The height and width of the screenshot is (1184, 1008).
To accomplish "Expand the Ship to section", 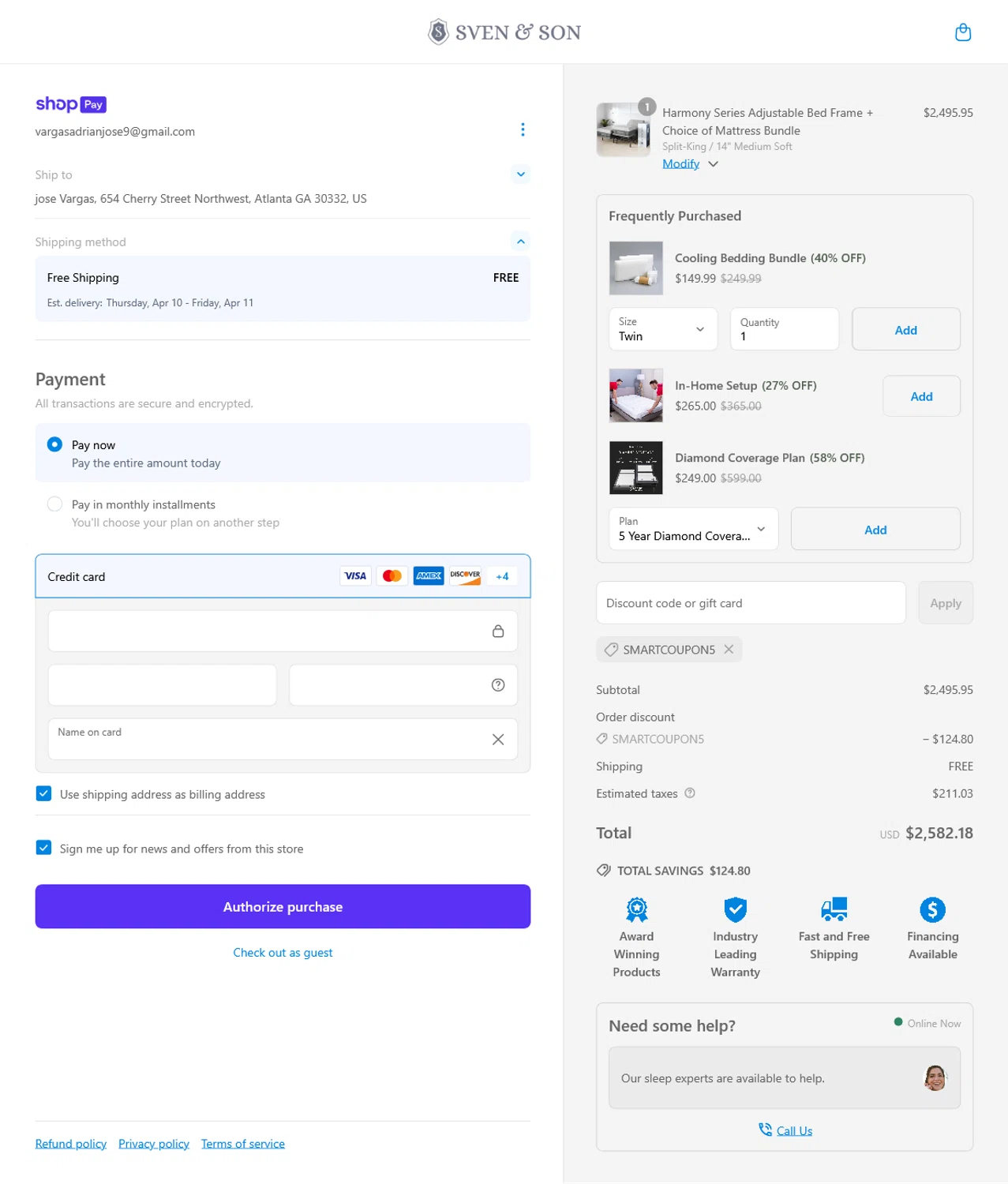I will pyautogui.click(x=521, y=174).
